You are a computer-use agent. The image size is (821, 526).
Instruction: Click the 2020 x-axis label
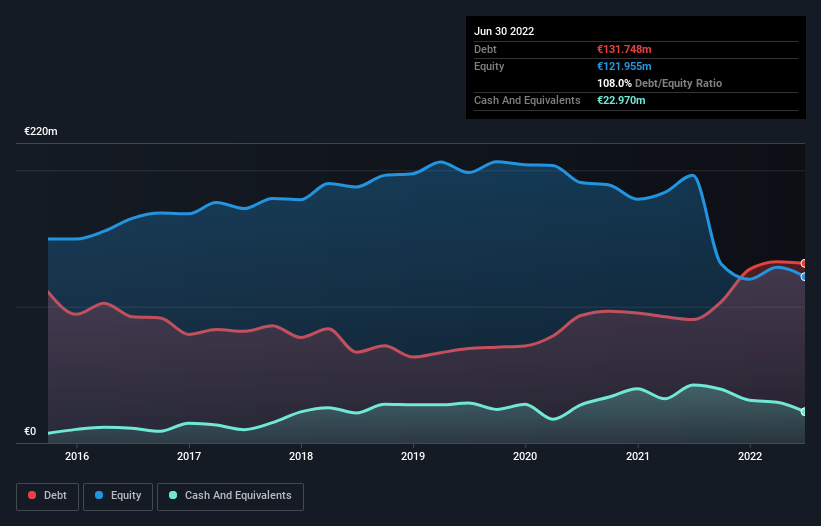(525, 456)
